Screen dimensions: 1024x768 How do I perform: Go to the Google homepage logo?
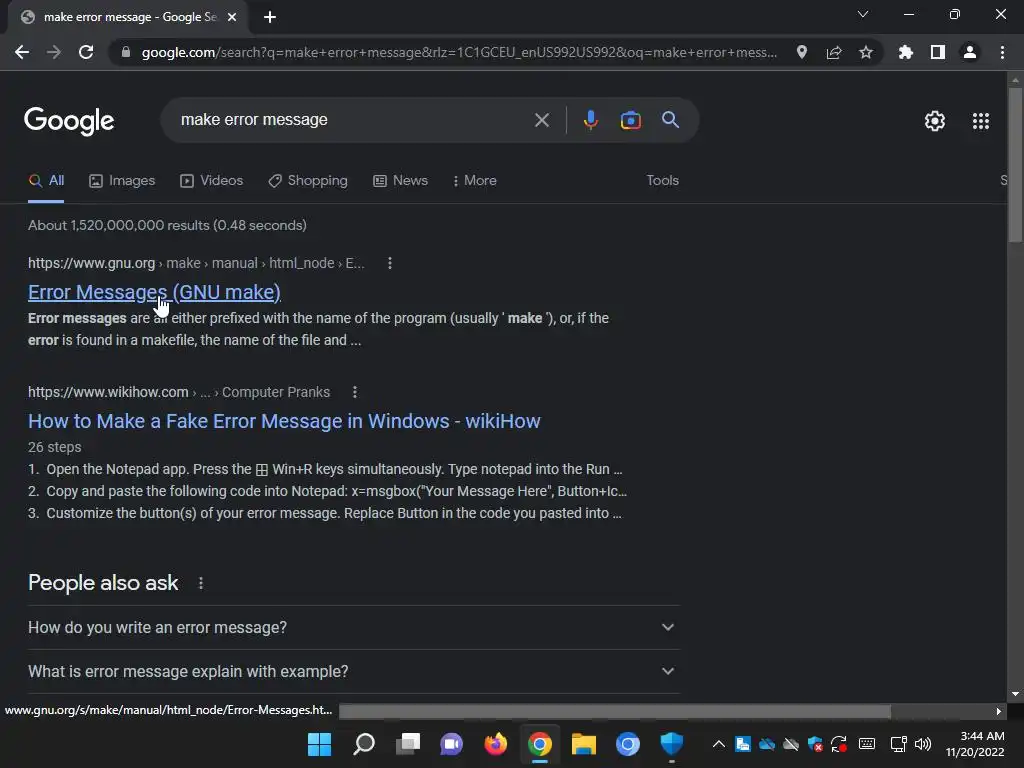coord(69,121)
